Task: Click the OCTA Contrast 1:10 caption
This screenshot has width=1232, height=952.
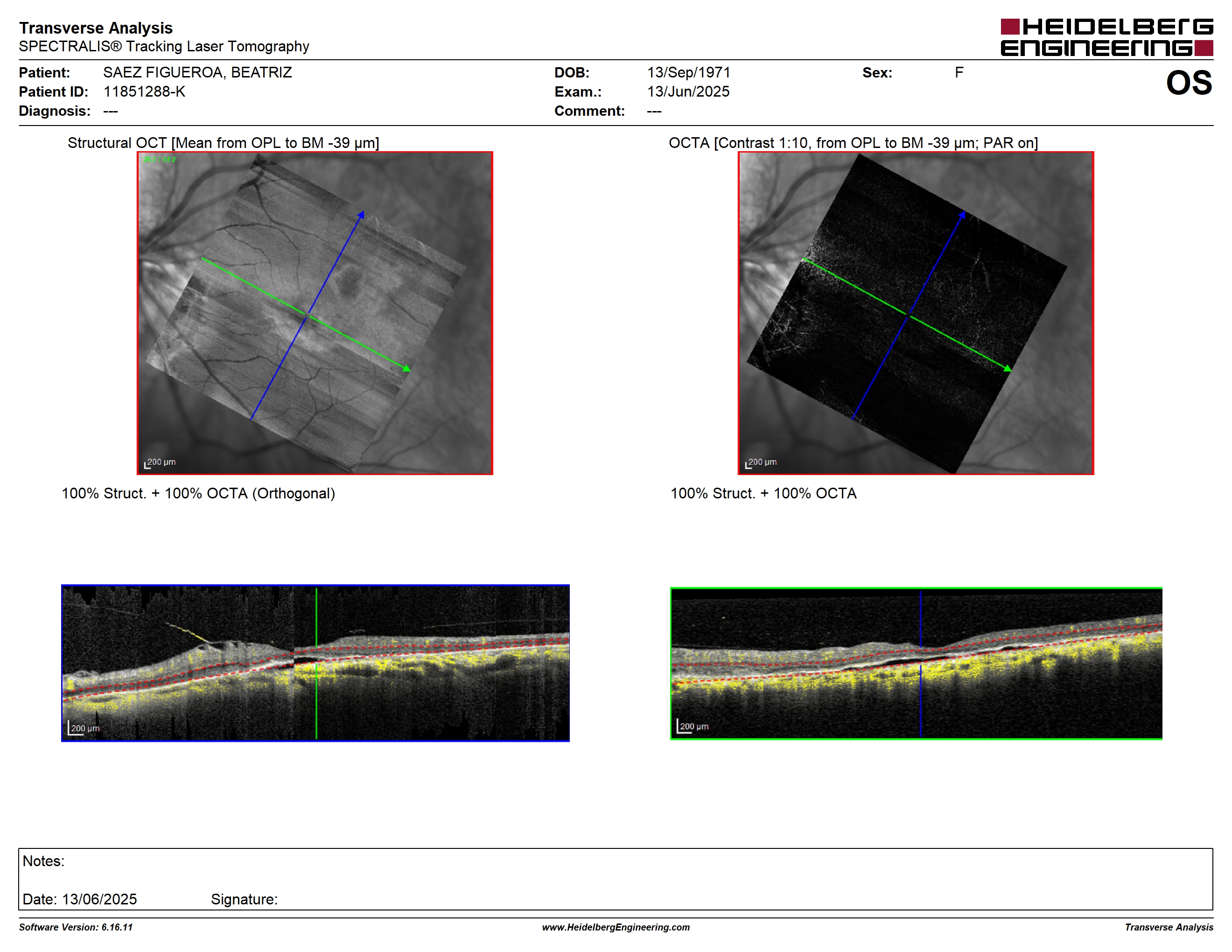Action: [854, 143]
